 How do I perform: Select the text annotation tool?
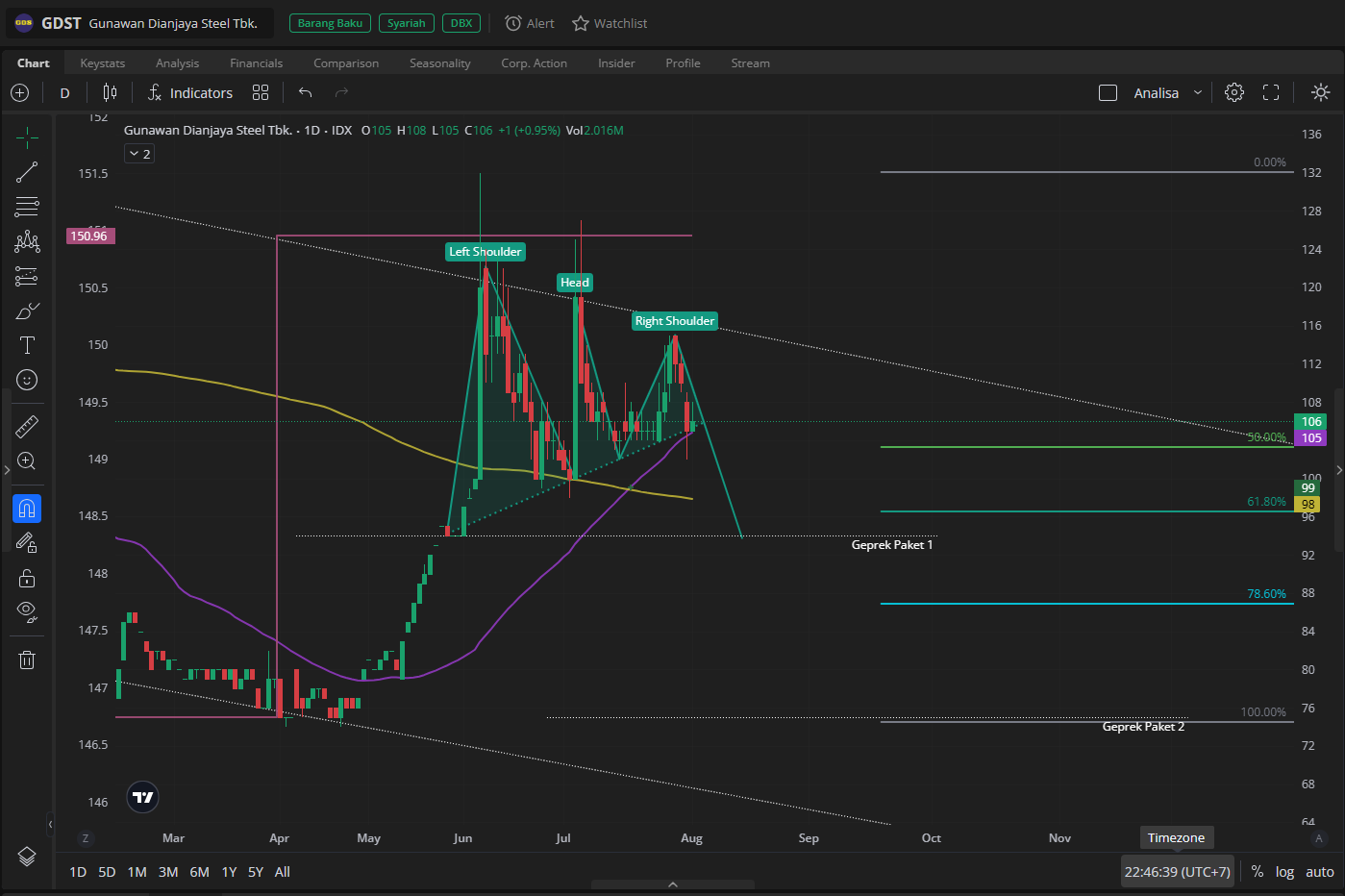(x=27, y=345)
